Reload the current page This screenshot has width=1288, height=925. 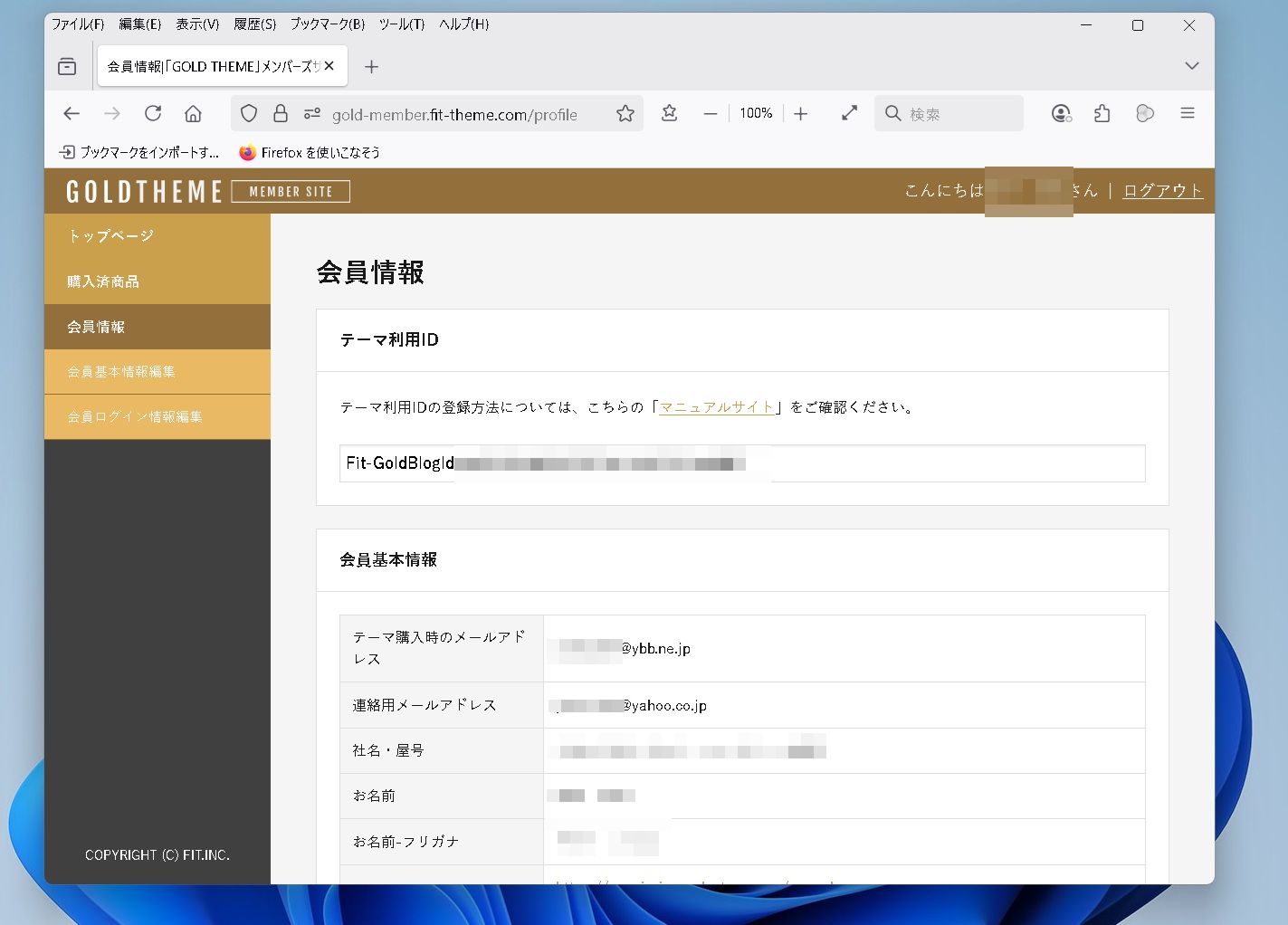(153, 113)
